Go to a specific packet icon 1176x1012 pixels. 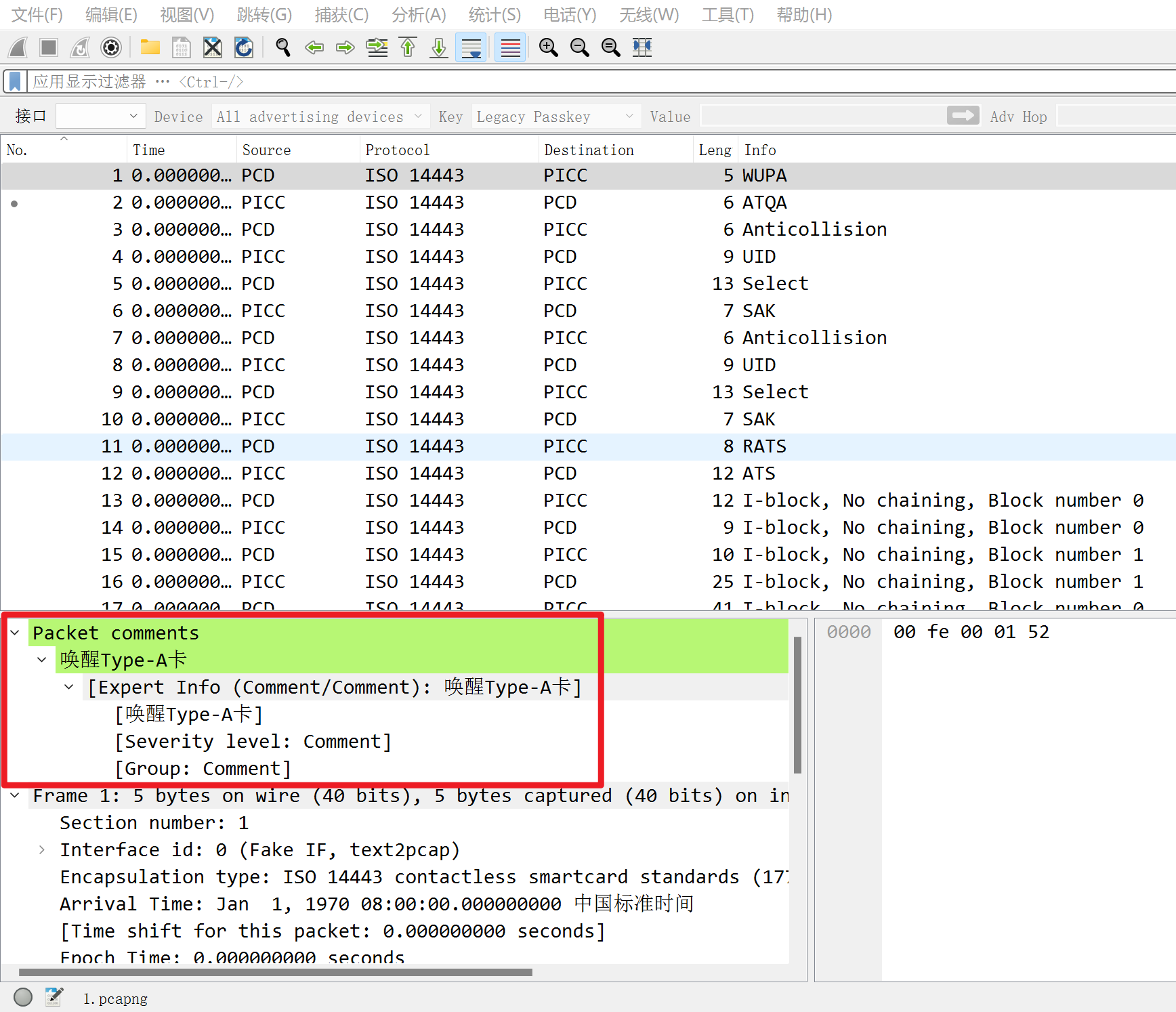(x=377, y=47)
